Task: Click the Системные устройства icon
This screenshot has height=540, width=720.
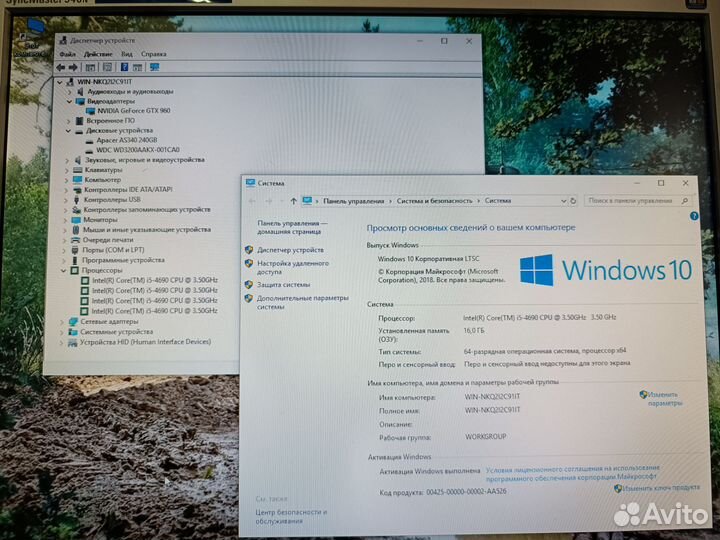Action: tap(73, 332)
